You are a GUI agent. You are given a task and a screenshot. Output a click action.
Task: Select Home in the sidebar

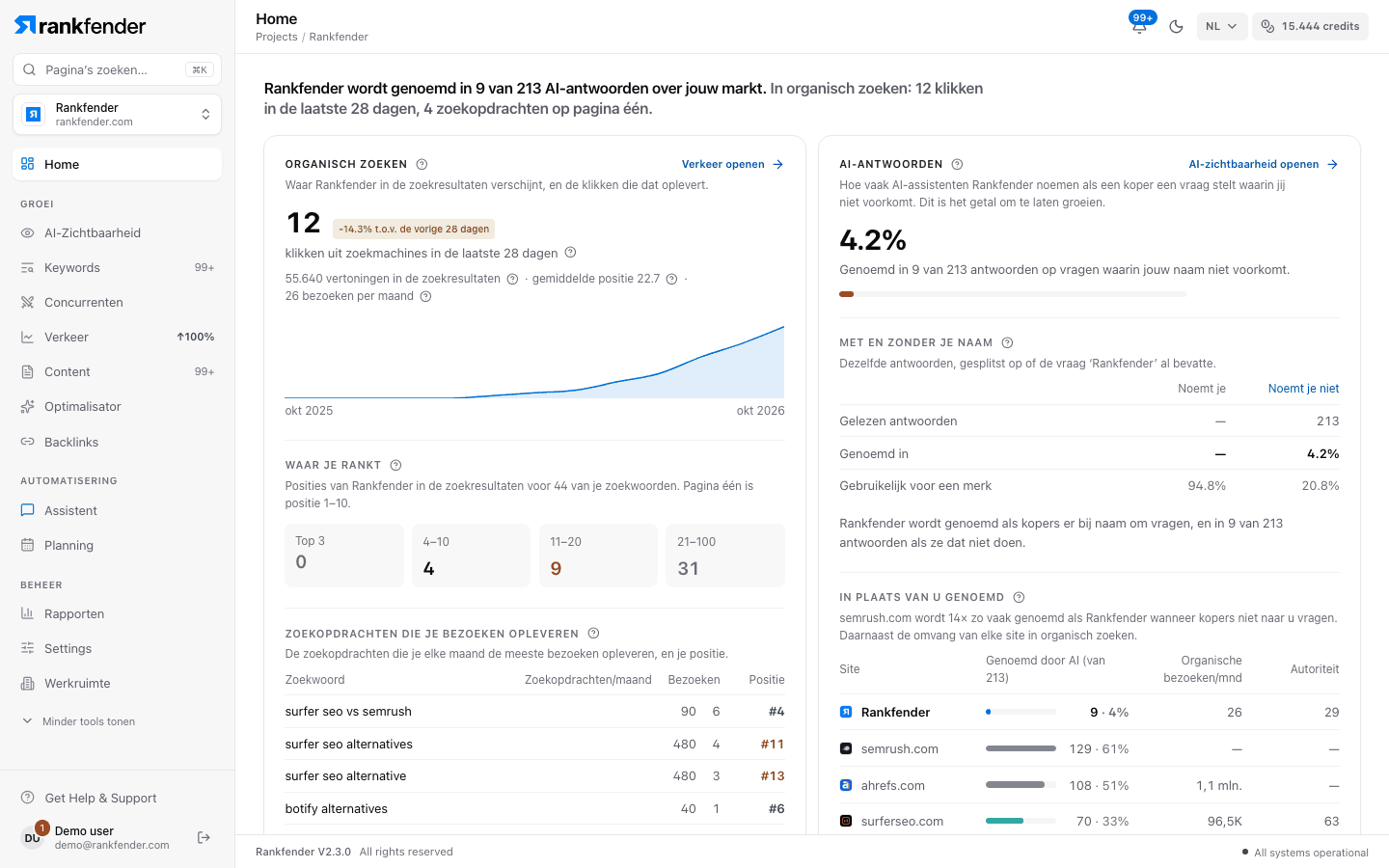[117, 164]
